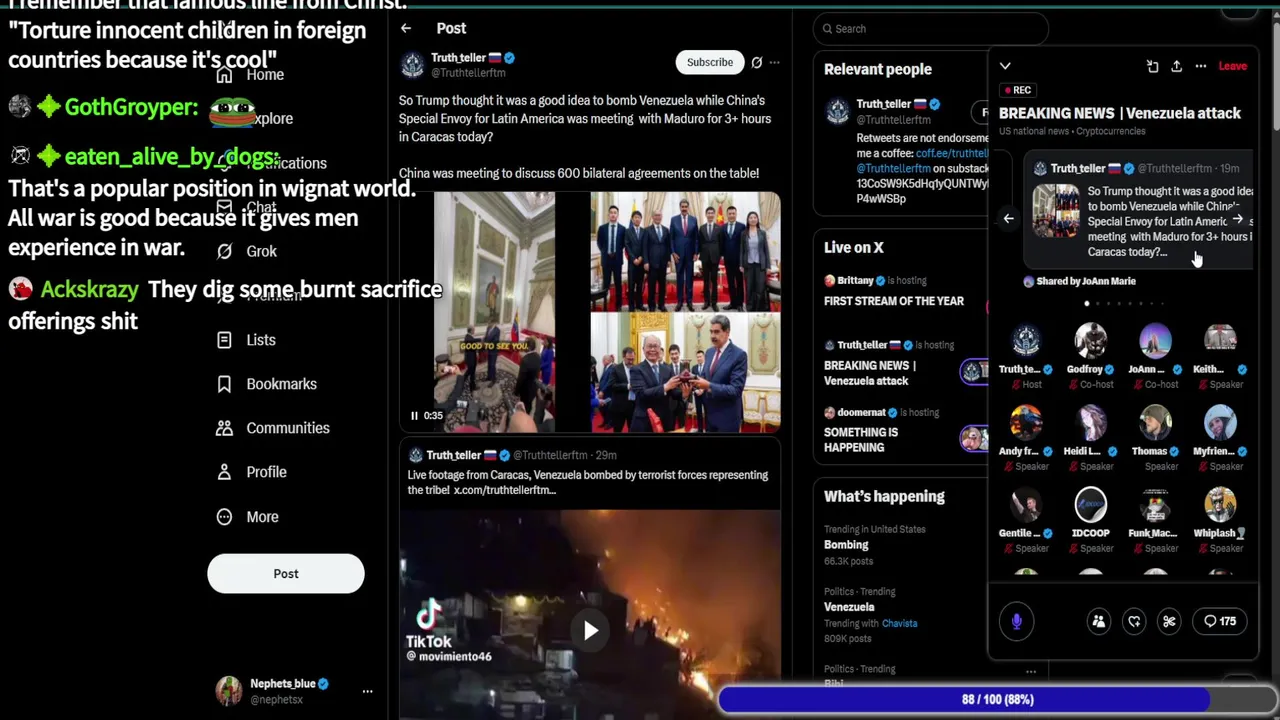Open BREAKING NEWS Venezuela attack live listing

pos(870,373)
